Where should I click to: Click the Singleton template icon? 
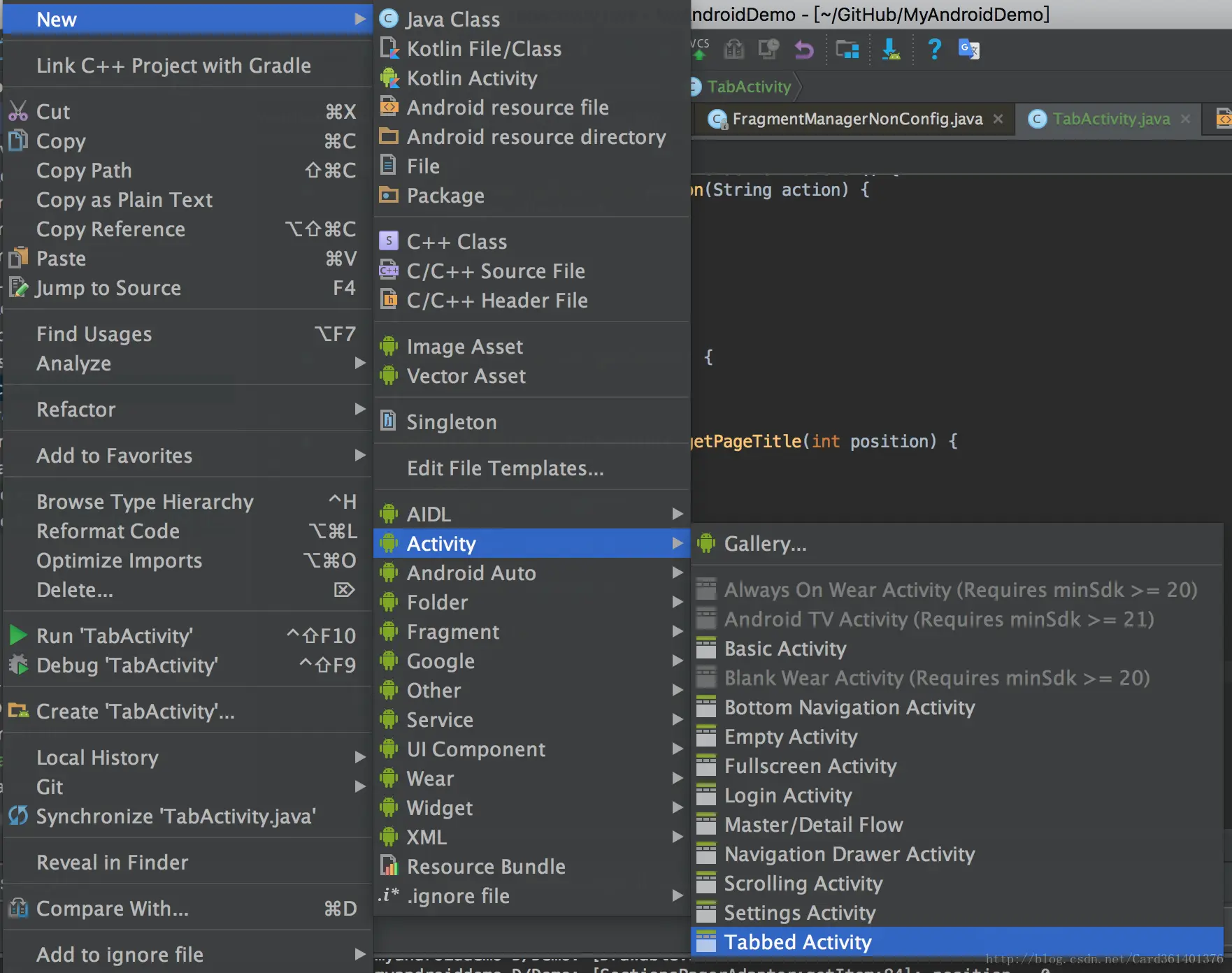(x=388, y=421)
